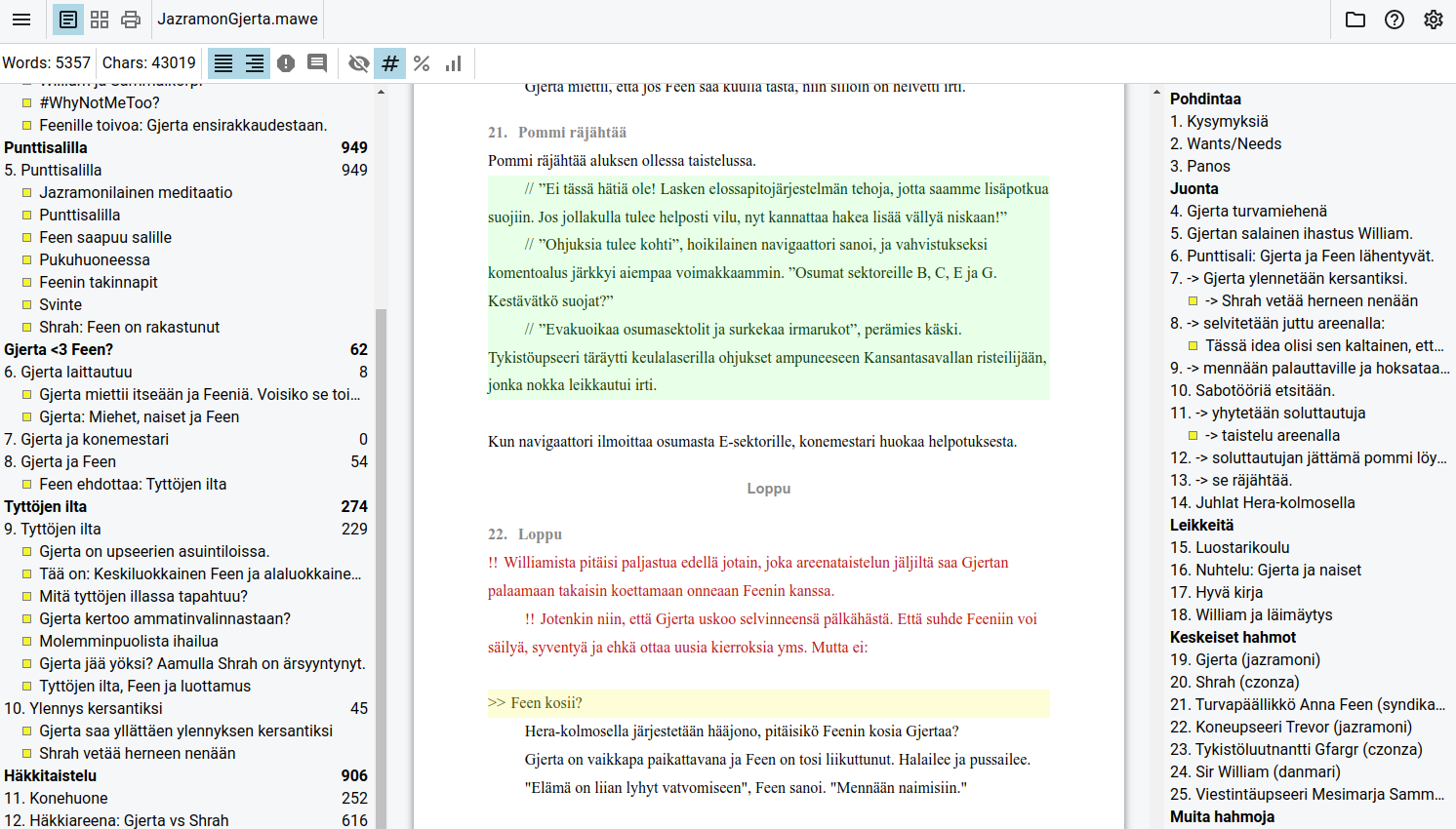Screen dimensions: 1456x829
Task: Select Keskeiset hahmot heading
Action: [1233, 637]
